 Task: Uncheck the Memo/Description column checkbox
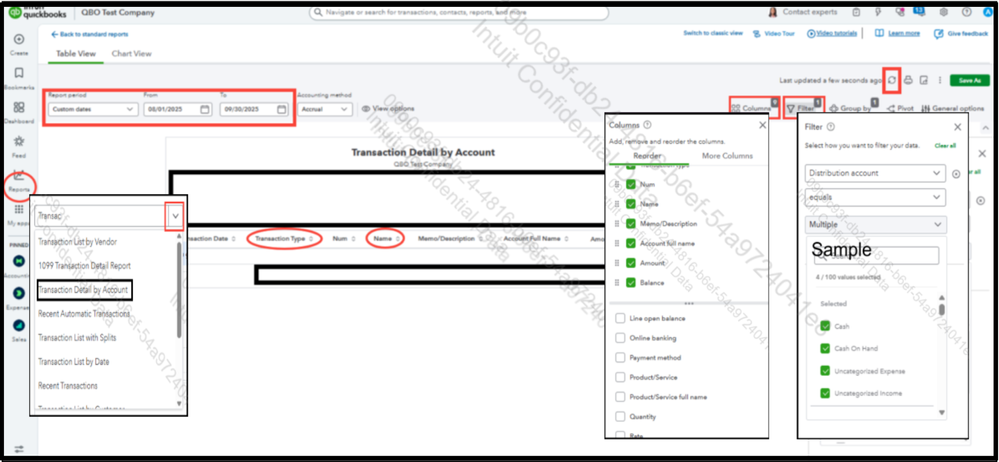[x=631, y=224]
